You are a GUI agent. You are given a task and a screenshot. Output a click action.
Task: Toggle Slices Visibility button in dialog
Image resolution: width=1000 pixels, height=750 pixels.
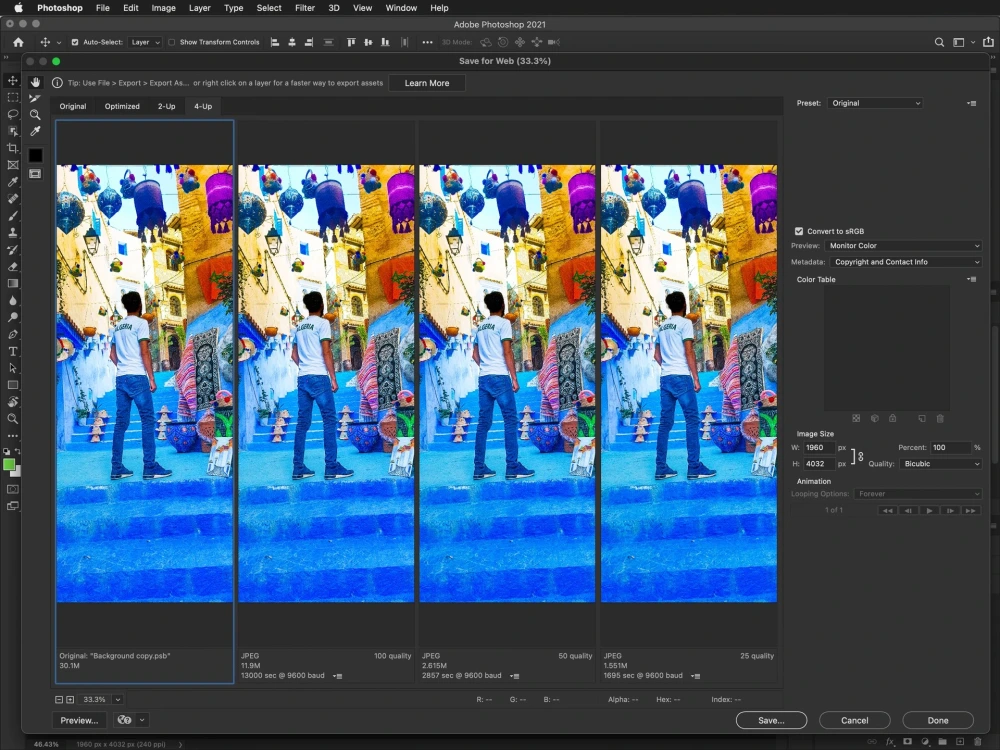click(x=35, y=174)
